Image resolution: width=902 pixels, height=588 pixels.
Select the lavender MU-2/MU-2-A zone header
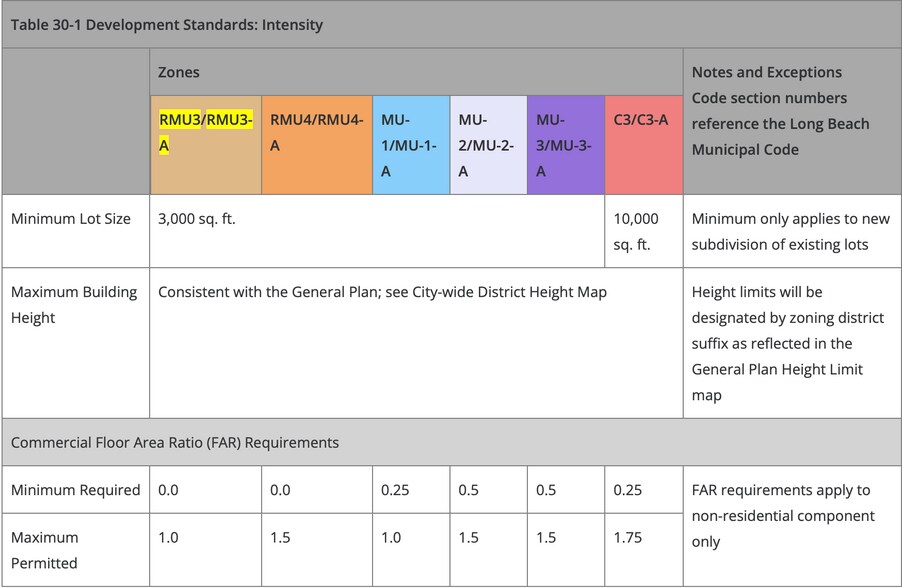[x=486, y=145]
